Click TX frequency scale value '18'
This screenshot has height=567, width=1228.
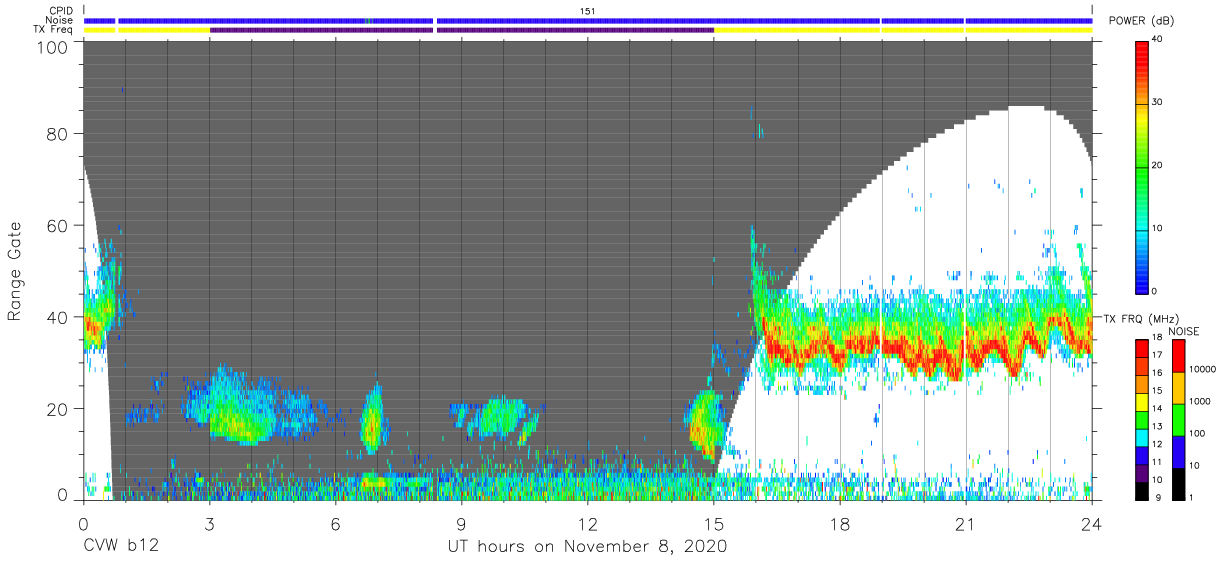(x=1160, y=339)
